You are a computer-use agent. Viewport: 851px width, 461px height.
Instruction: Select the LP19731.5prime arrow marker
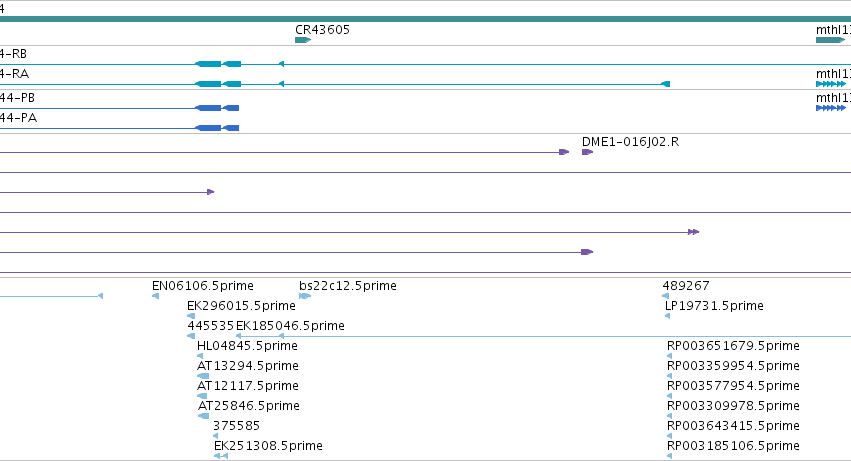pos(668,316)
